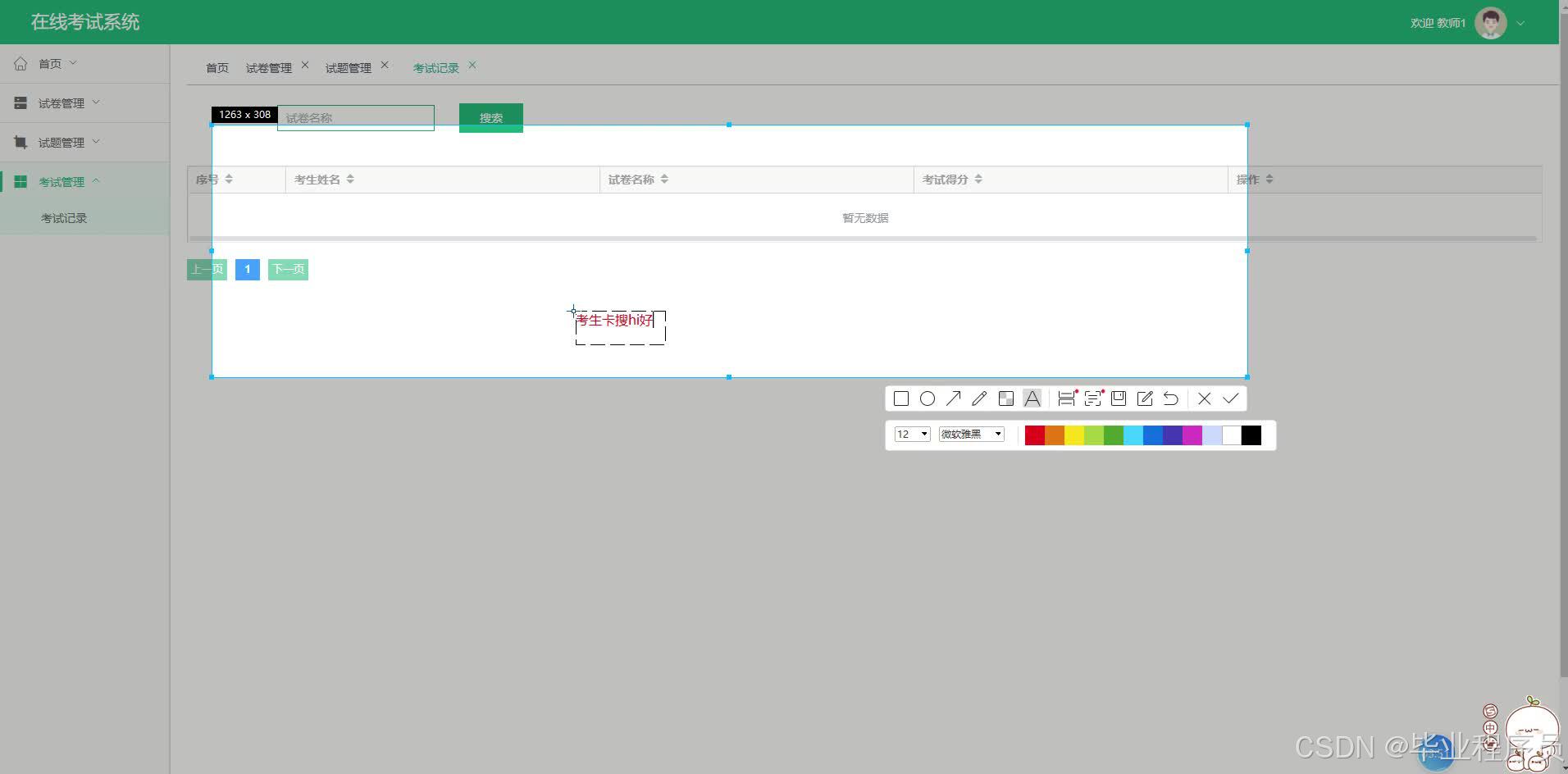
Task: Pick the white color swatch
Action: (x=1232, y=435)
